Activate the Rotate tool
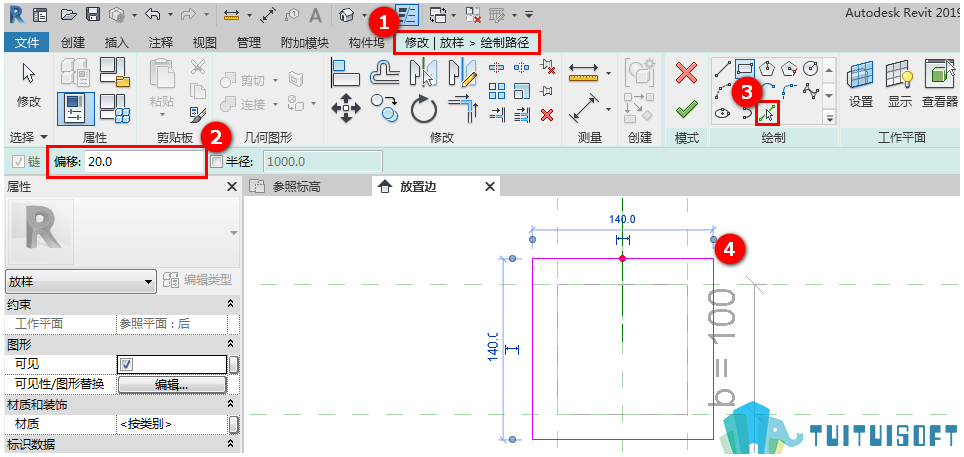 point(424,109)
